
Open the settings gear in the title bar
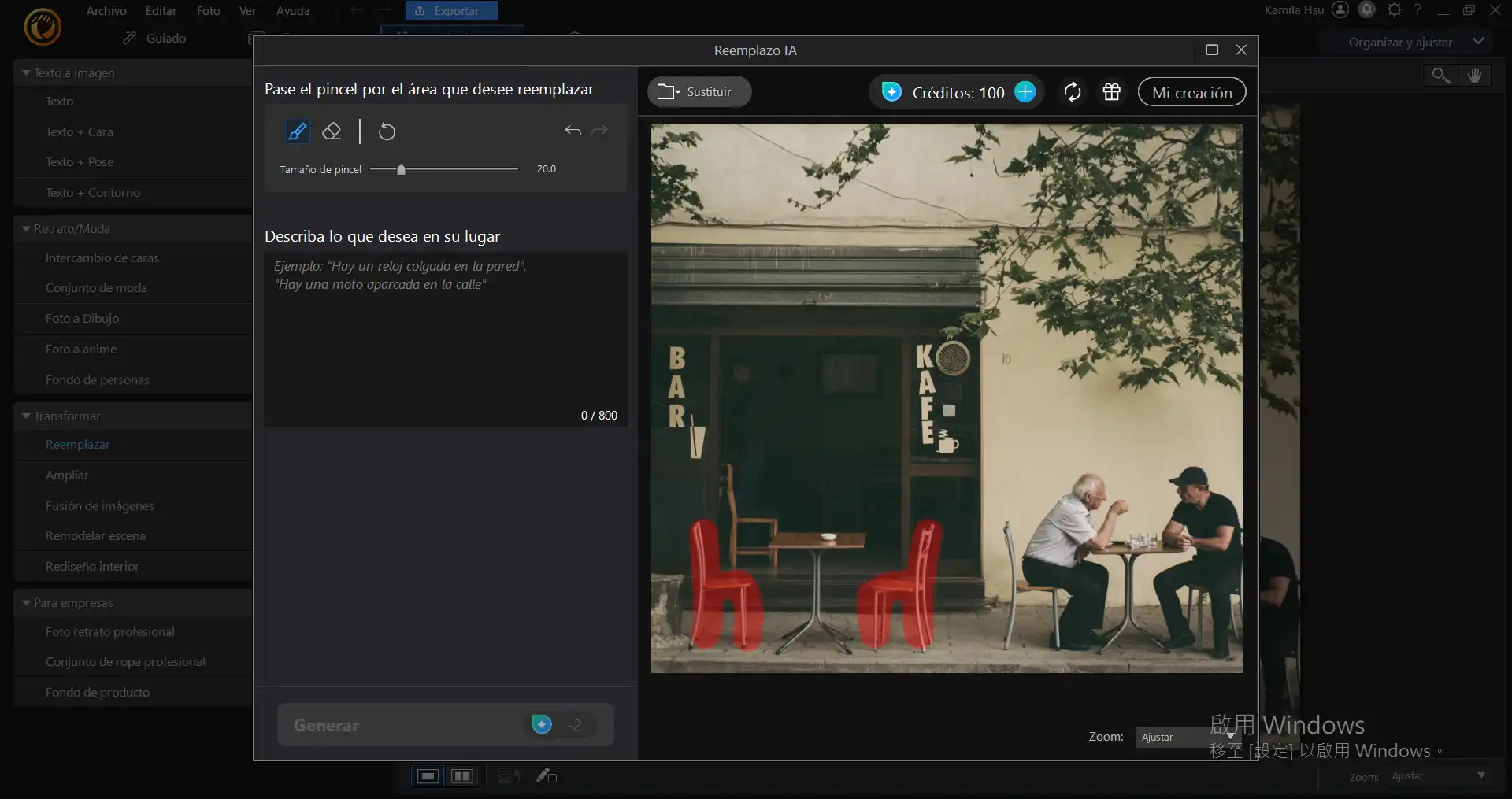pos(1394,9)
